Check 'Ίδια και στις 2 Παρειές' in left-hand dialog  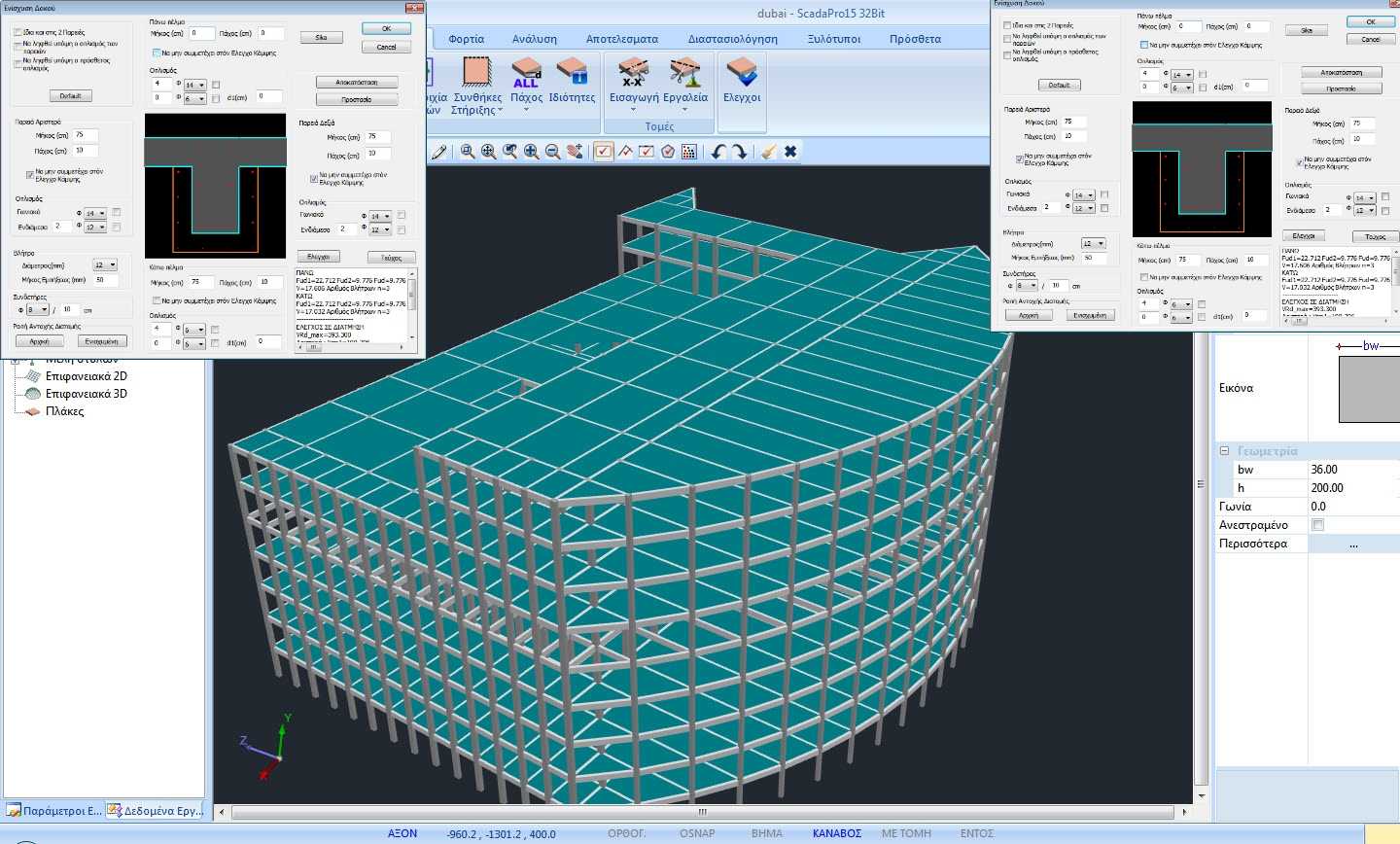[x=17, y=32]
